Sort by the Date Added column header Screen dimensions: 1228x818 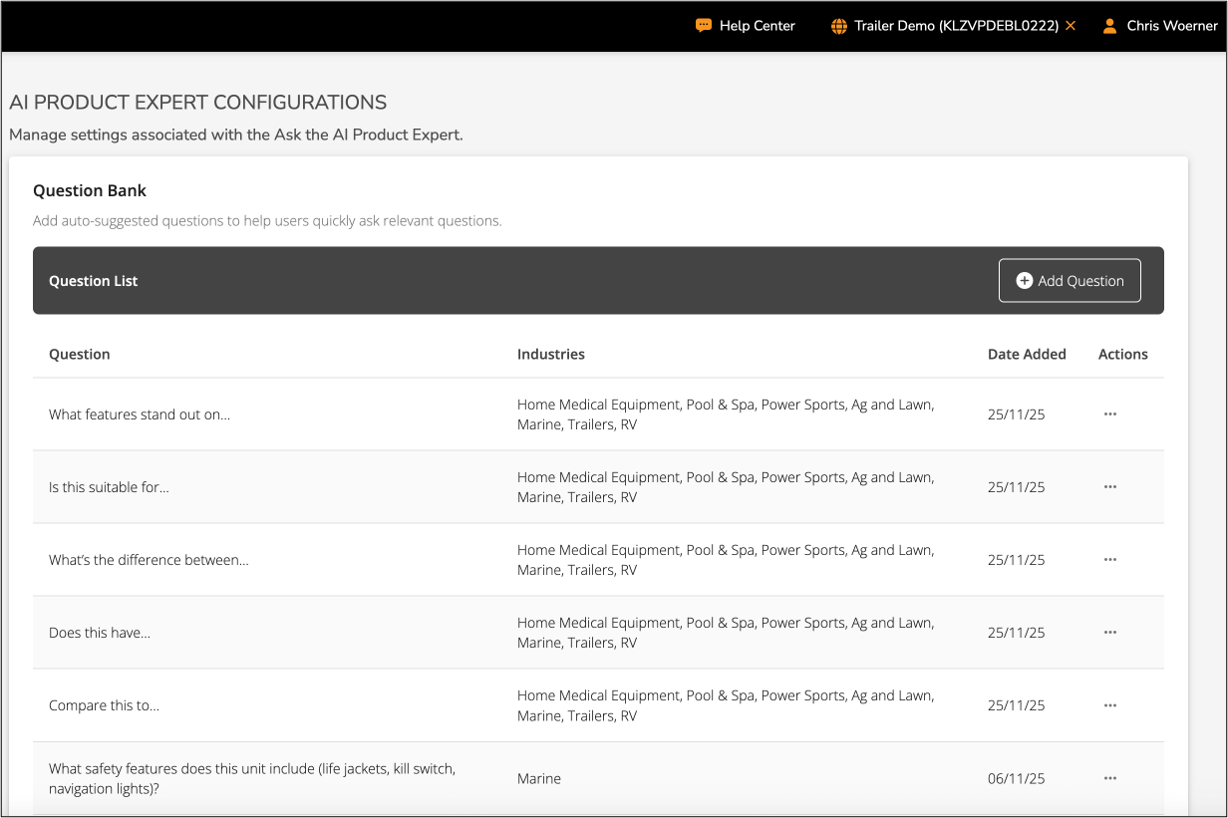click(1027, 354)
